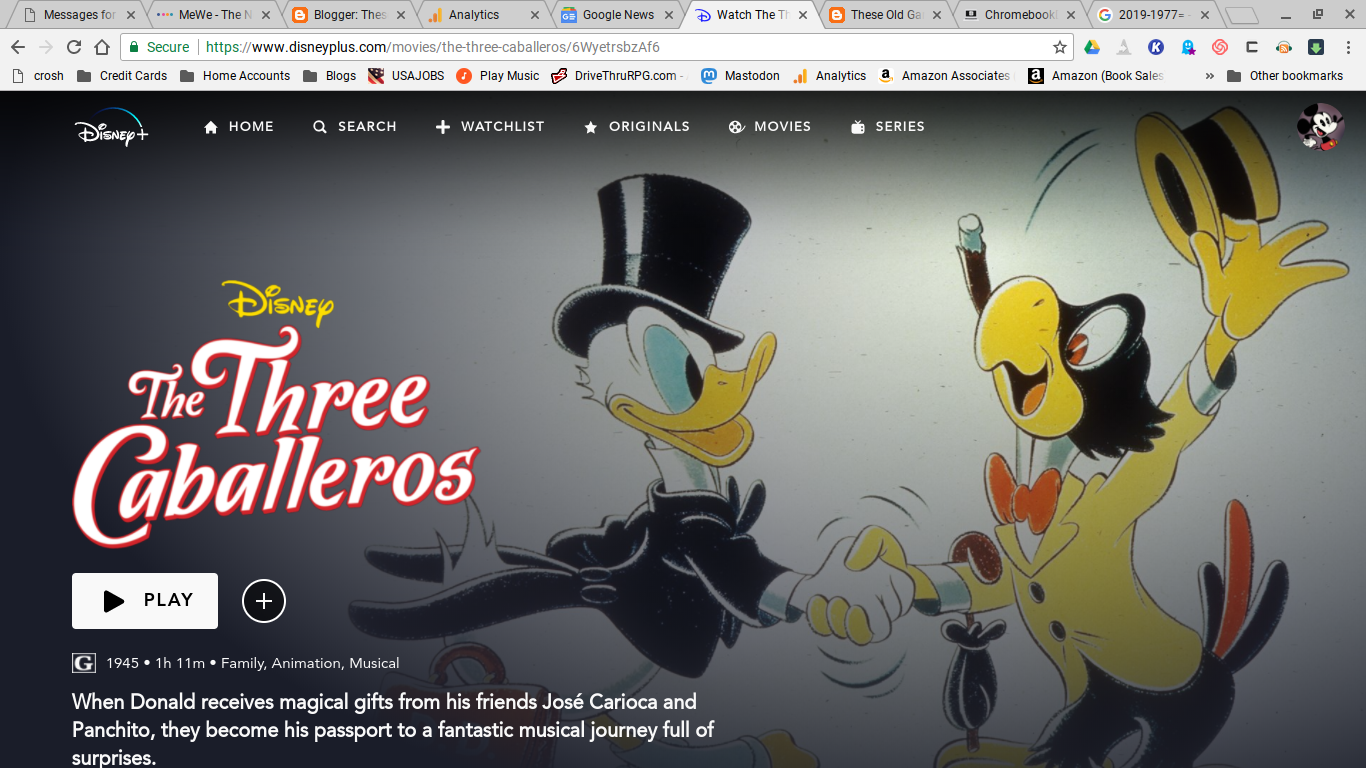Click the browser back arrow

click(18, 47)
